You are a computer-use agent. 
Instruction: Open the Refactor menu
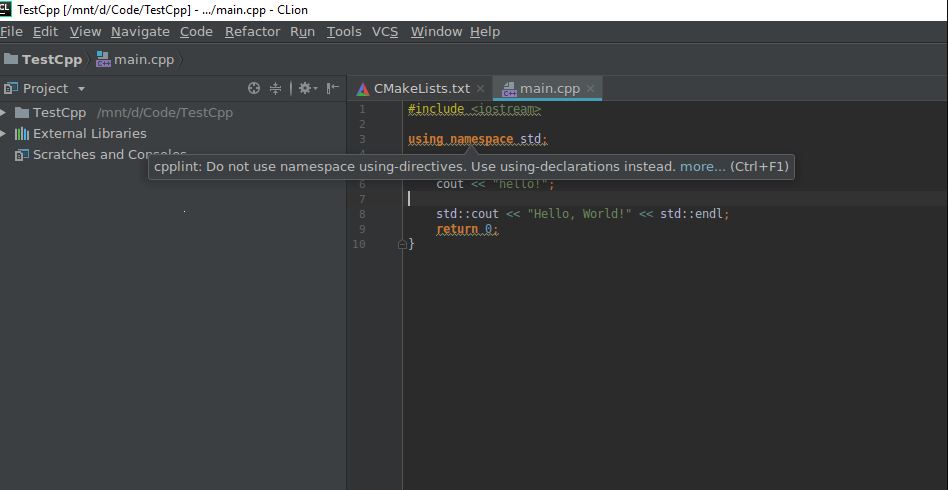coord(252,31)
